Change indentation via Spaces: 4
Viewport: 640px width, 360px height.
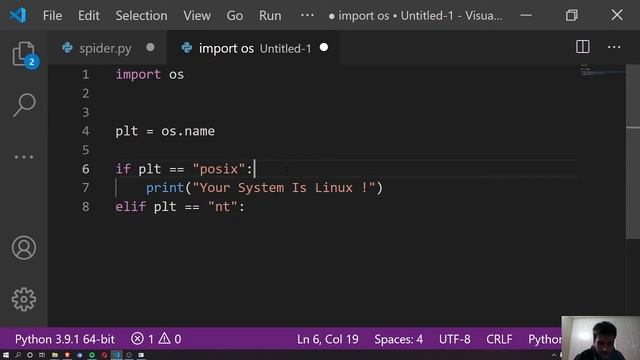(398, 339)
